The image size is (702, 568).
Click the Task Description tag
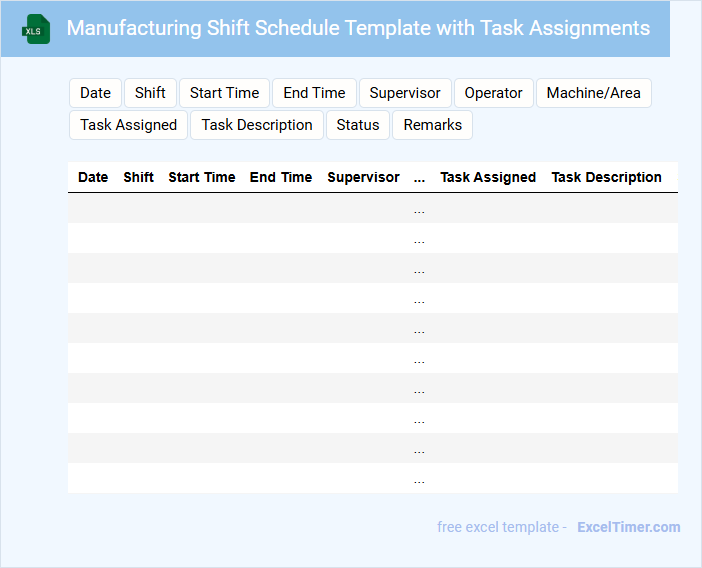coord(257,125)
